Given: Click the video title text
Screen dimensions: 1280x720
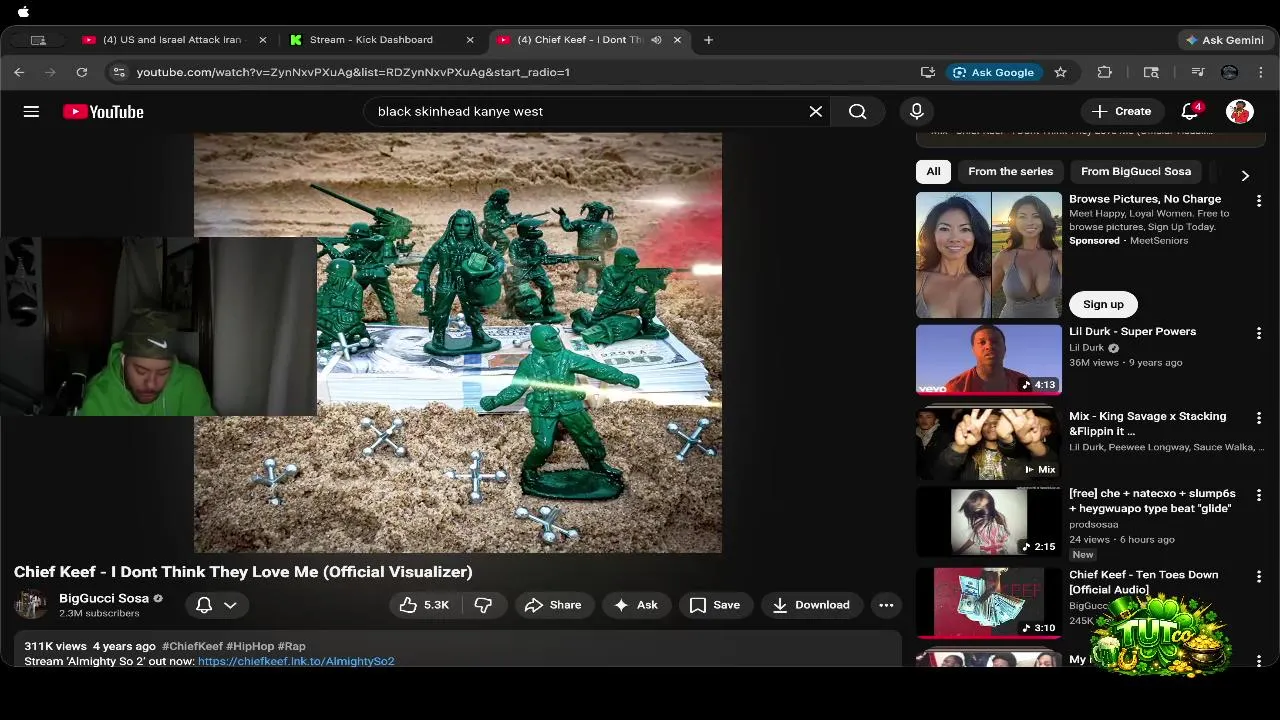Looking at the screenshot, I should pyautogui.click(x=243, y=572).
